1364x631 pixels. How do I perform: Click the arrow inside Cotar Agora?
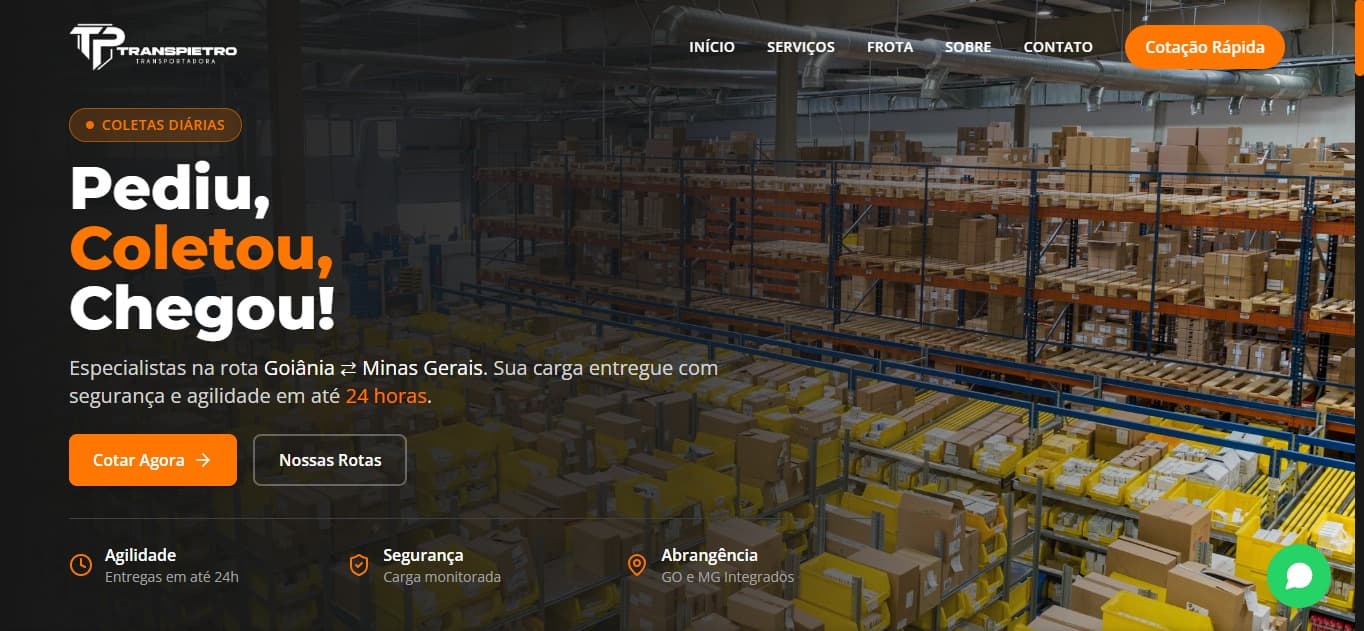pos(203,460)
